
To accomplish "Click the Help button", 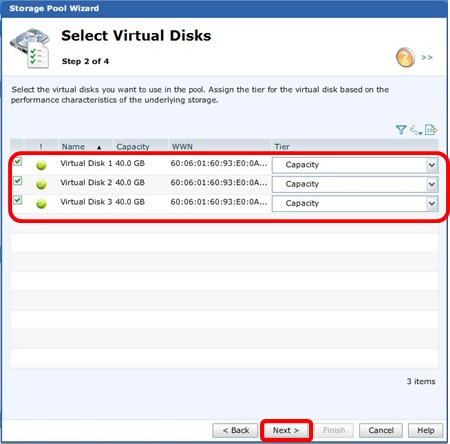I will pyautogui.click(x=426, y=430).
